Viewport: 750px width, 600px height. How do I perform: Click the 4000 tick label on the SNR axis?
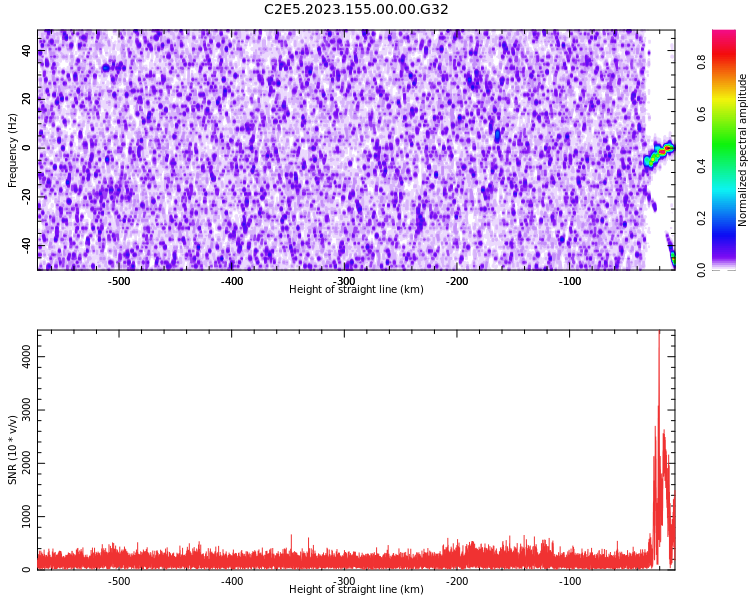27,356
